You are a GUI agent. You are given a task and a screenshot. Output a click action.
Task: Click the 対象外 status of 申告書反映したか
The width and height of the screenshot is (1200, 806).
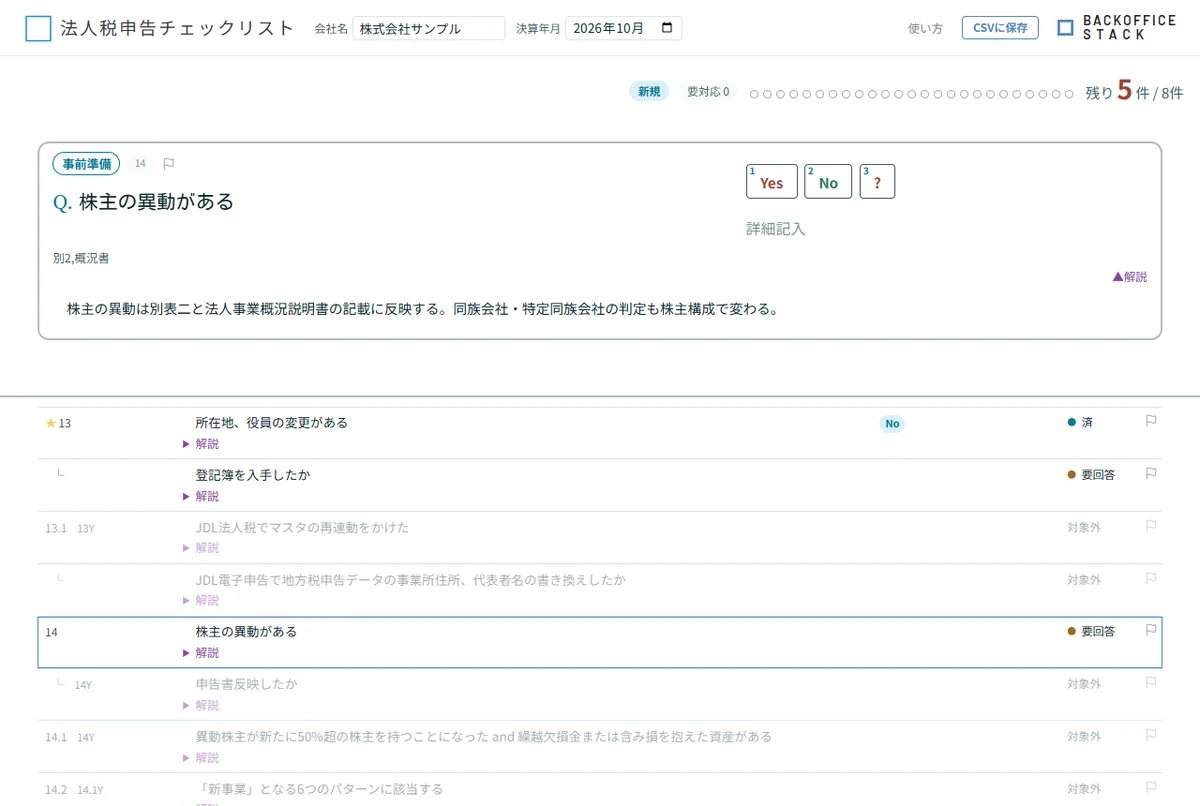coord(1084,684)
